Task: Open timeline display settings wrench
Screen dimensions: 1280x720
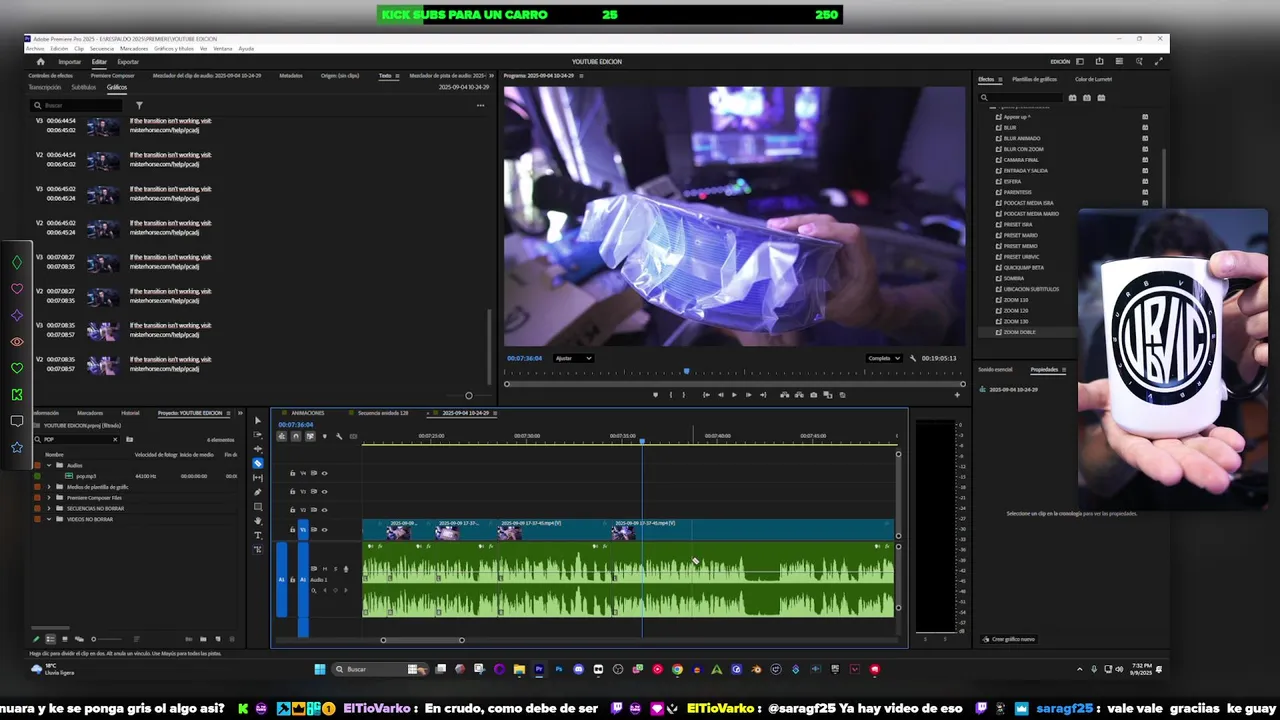Action: [339, 436]
